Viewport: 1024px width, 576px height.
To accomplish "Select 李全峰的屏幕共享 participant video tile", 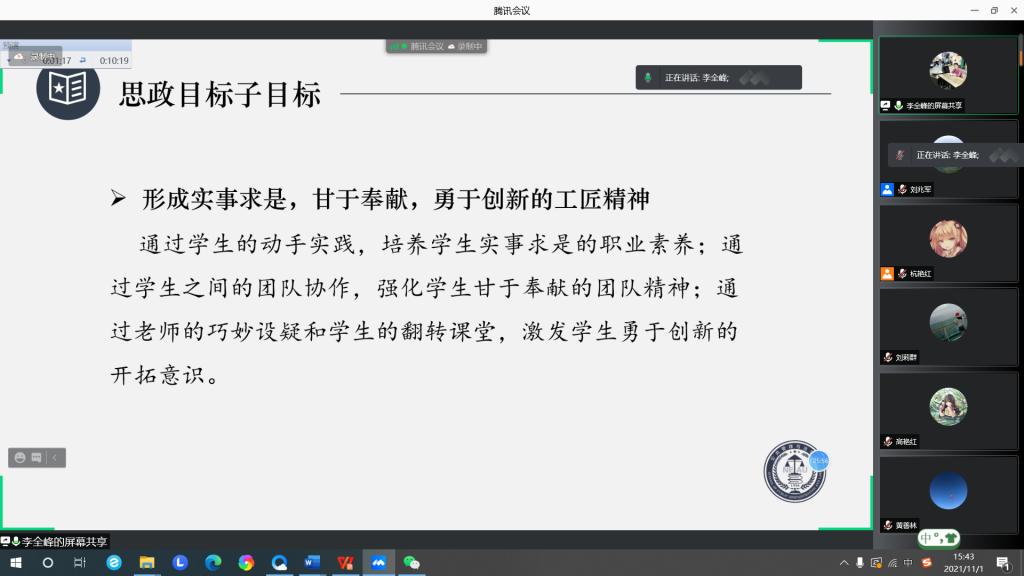I will click(947, 75).
